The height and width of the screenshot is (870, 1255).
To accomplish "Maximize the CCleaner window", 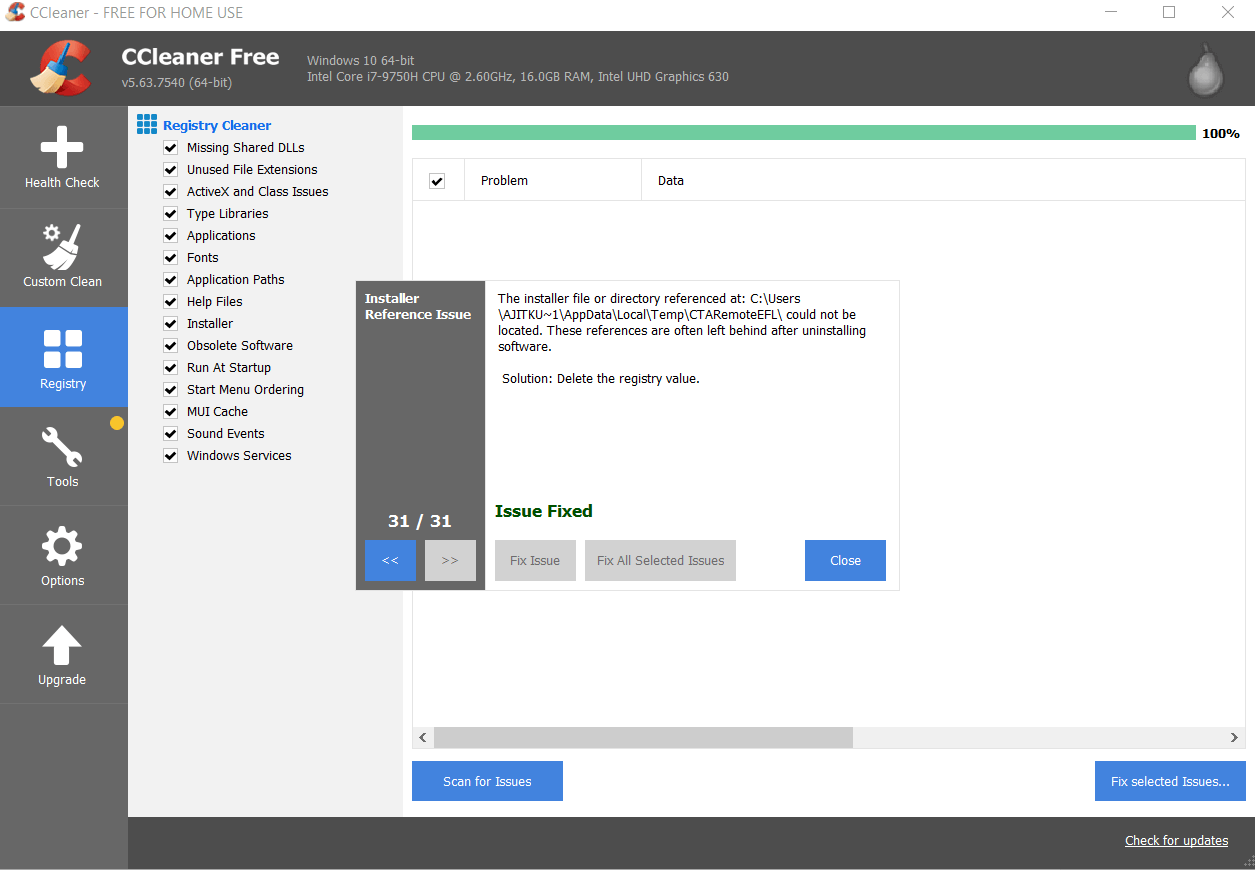I will coord(1169,13).
